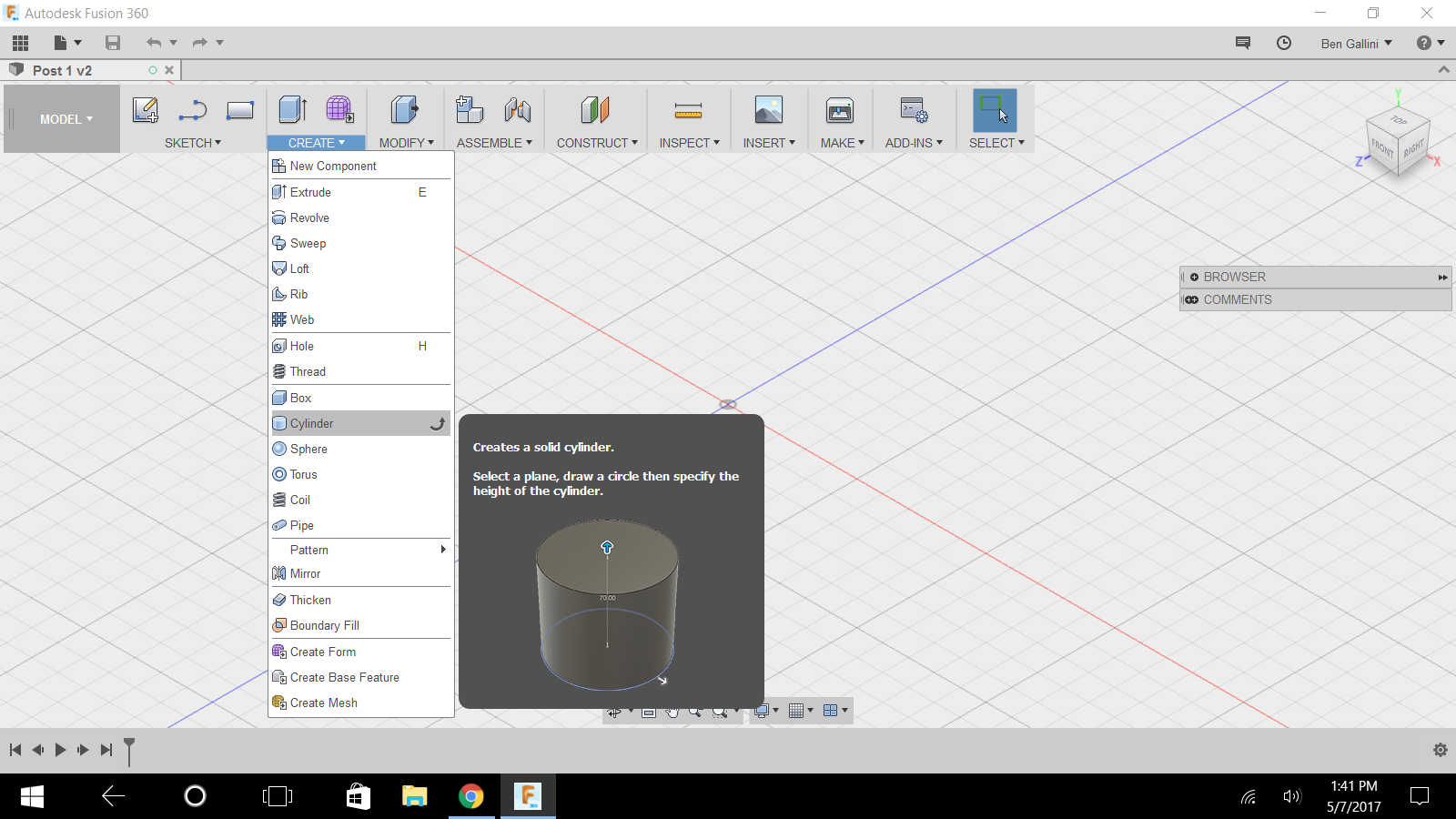This screenshot has width=1456, height=819.
Task: Click the Extrude icon in toolbar
Action: (293, 109)
